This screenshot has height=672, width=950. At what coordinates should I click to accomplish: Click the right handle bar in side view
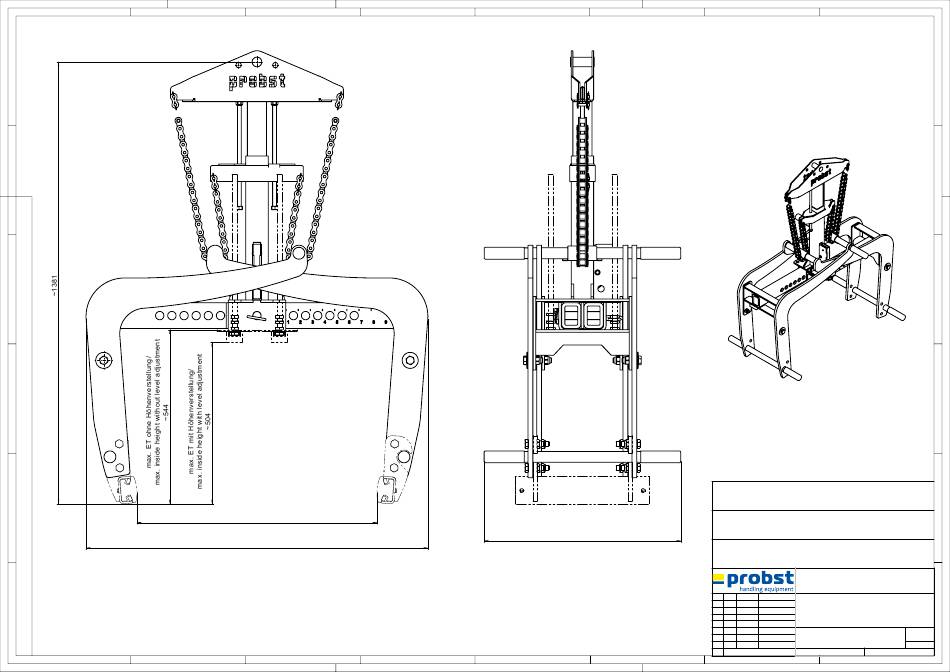coord(660,253)
